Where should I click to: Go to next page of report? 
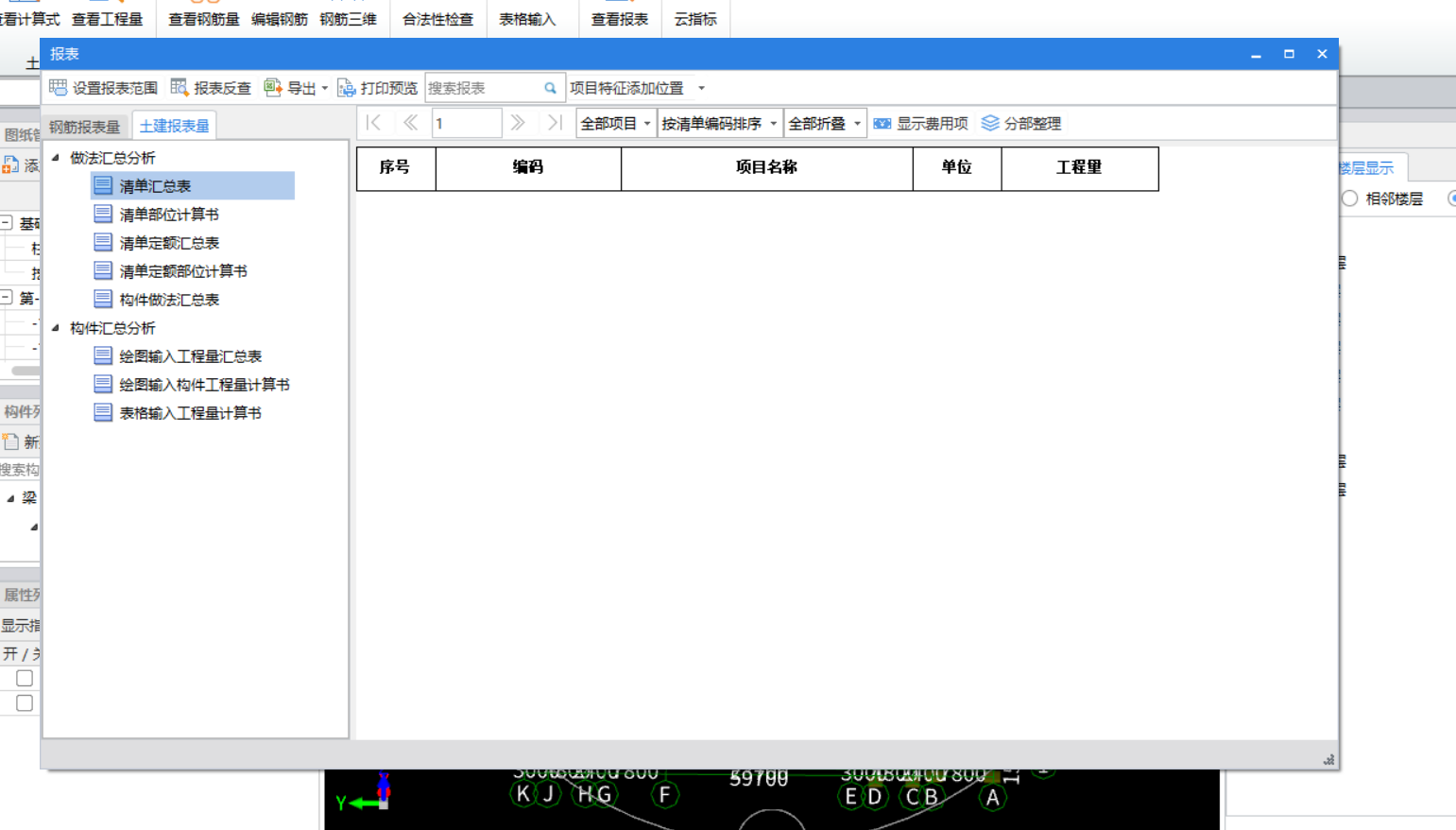[x=518, y=123]
